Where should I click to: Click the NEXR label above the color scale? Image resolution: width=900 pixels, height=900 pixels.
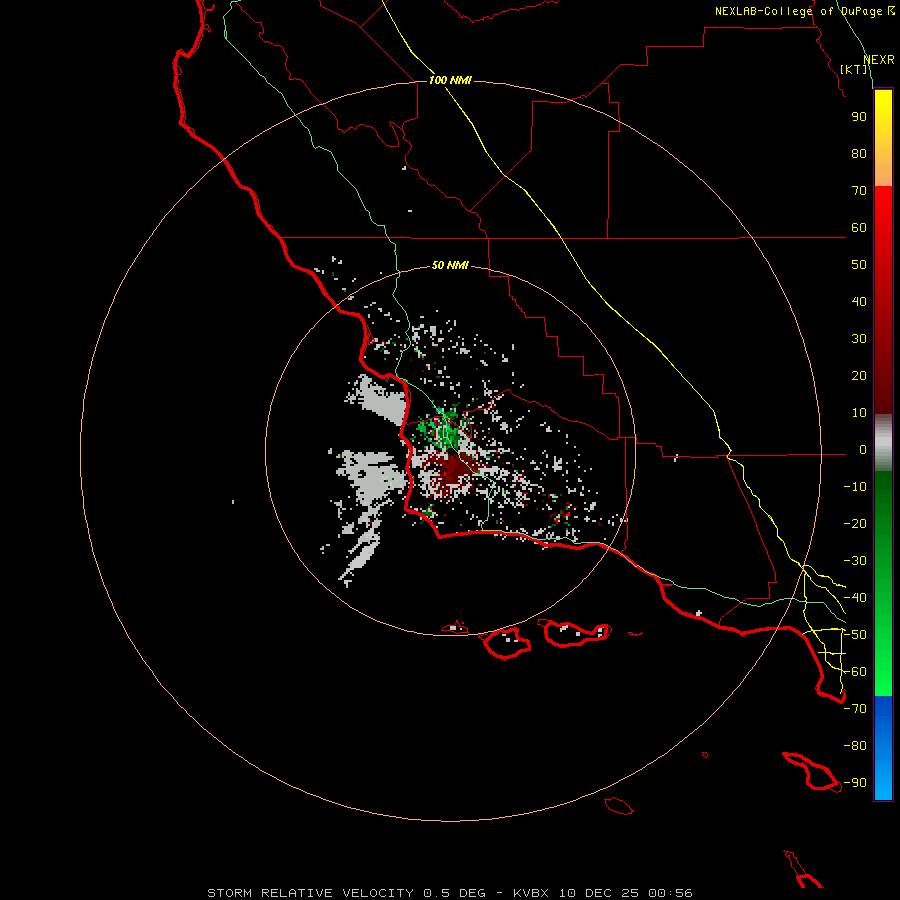click(879, 60)
